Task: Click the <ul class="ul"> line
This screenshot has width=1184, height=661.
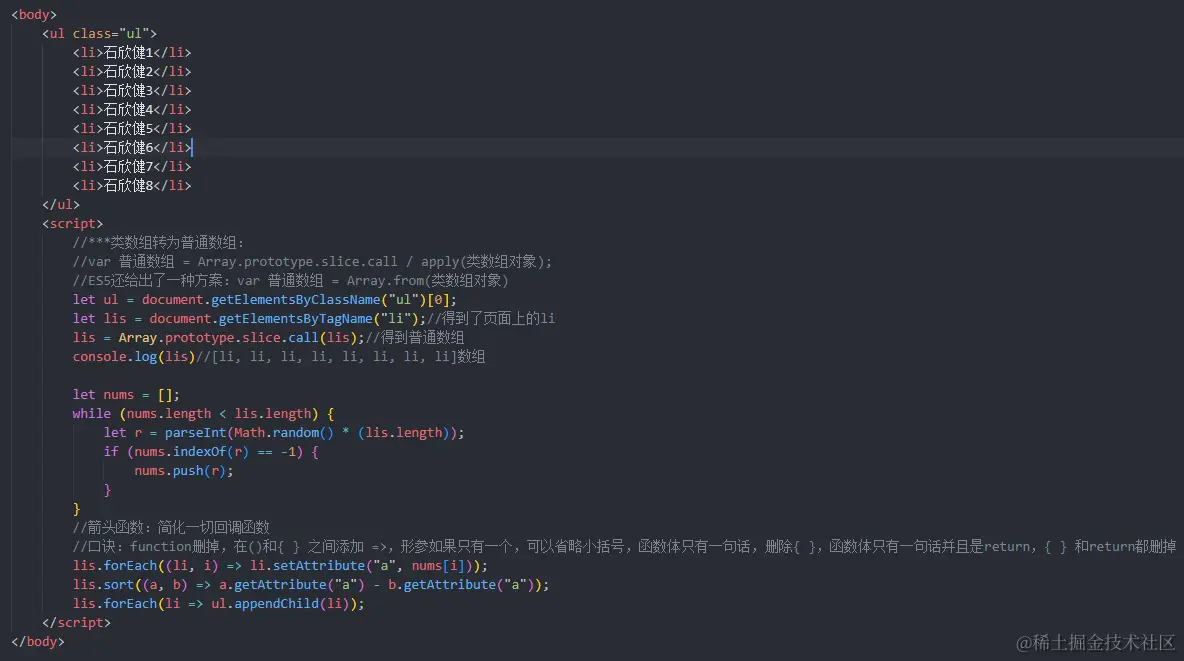Action: (100, 33)
